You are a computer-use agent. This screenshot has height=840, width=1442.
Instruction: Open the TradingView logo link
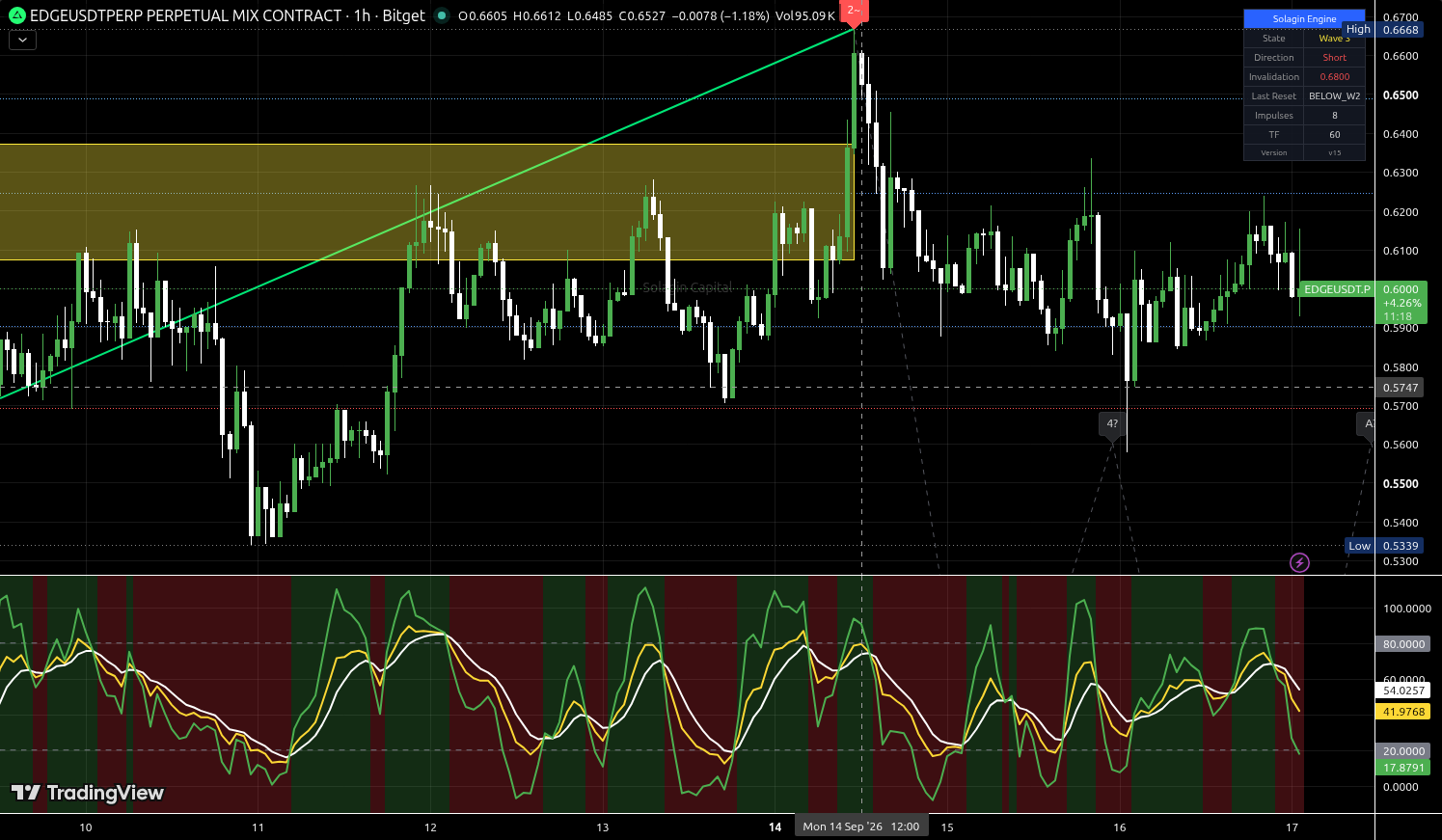pyautogui.click(x=88, y=793)
